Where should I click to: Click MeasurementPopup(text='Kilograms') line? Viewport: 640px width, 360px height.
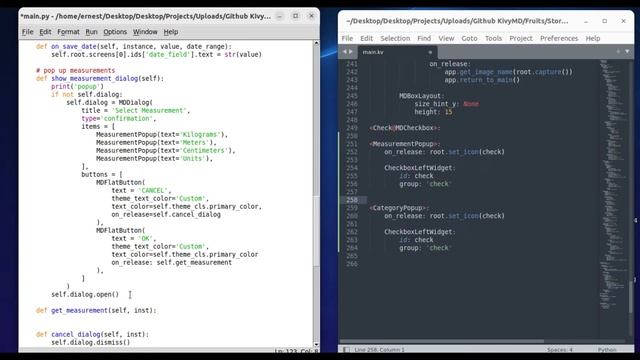(x=162, y=134)
